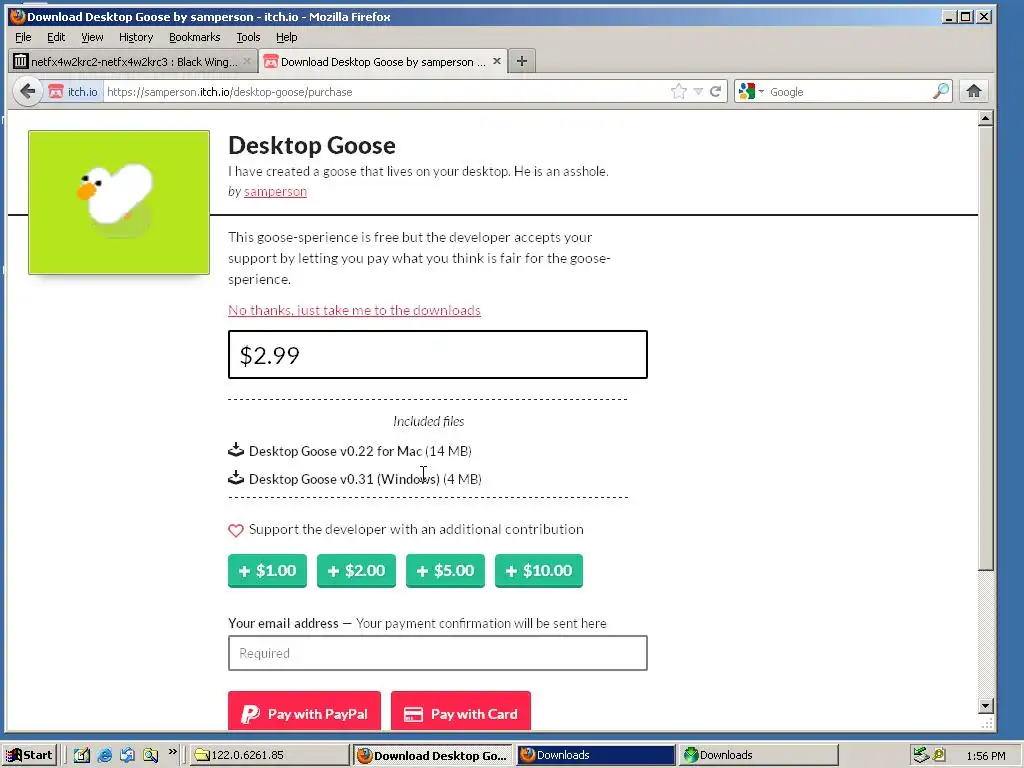
Task: Click download icon for Desktop Goose Windows file
Action: click(x=236, y=478)
